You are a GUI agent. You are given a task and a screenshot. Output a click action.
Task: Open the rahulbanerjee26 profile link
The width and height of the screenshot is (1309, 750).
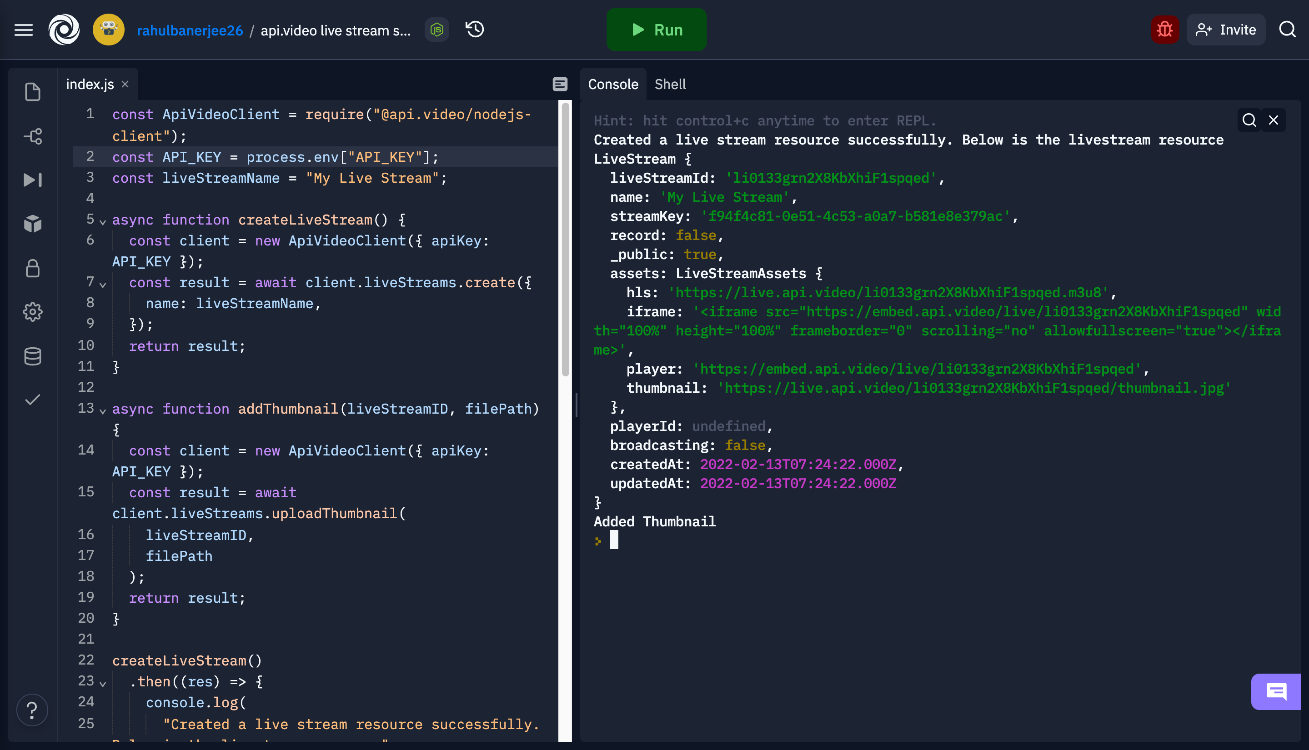coord(189,30)
